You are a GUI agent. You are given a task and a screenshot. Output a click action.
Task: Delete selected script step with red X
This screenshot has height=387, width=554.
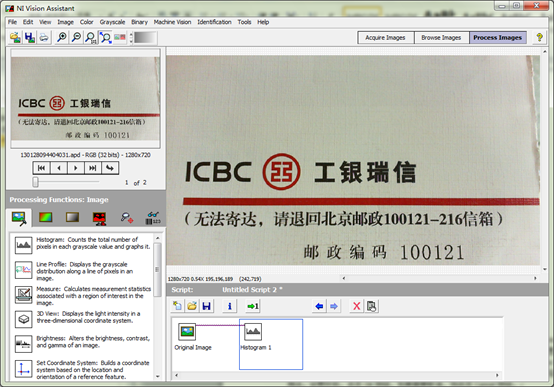[x=356, y=306]
